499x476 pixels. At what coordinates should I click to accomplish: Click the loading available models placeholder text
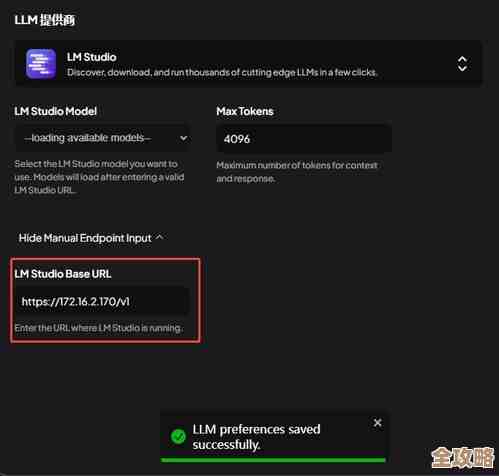[x=88, y=138]
